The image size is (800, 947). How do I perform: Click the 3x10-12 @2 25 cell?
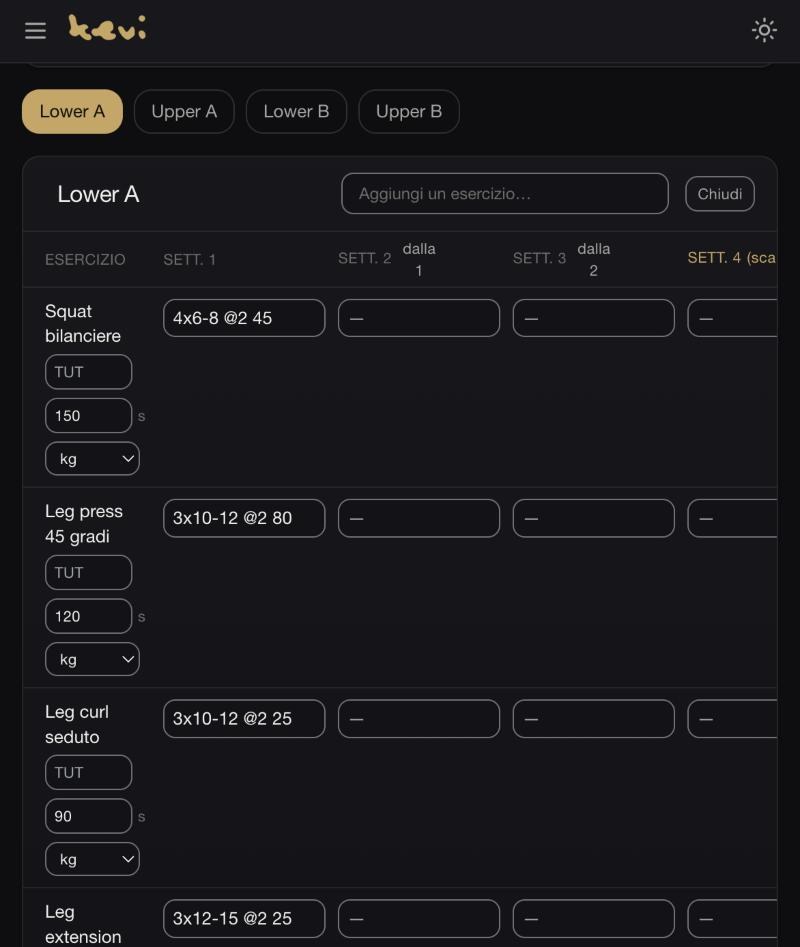point(244,719)
